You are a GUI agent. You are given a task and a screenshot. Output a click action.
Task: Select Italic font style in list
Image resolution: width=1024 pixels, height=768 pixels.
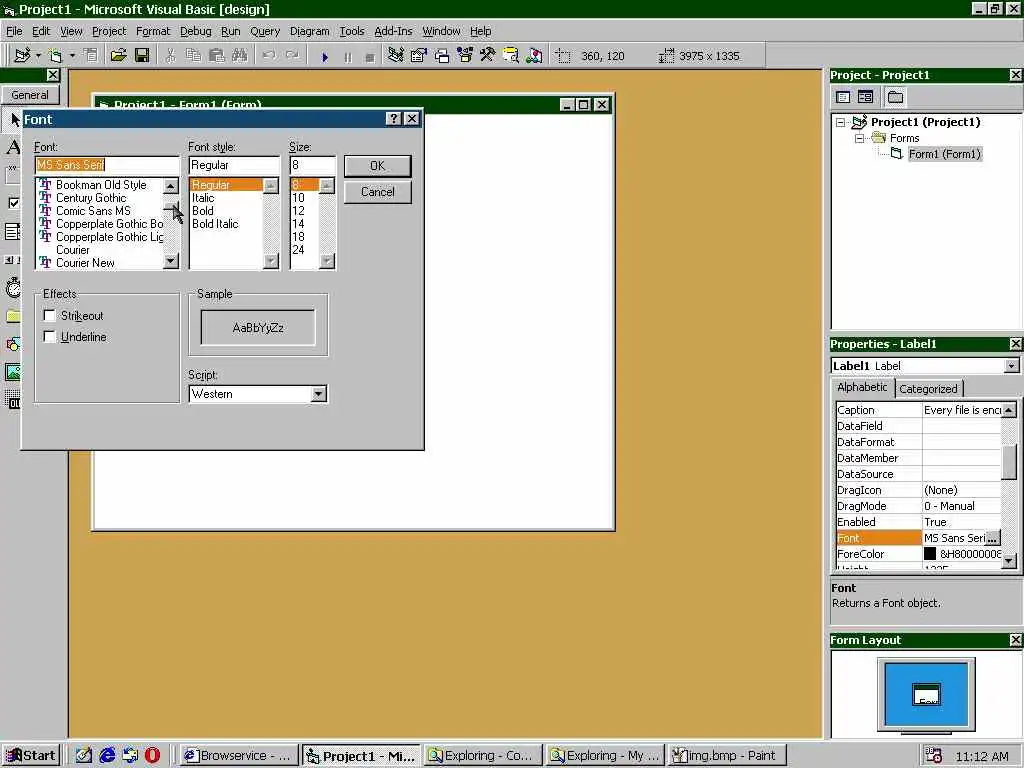[x=203, y=198]
